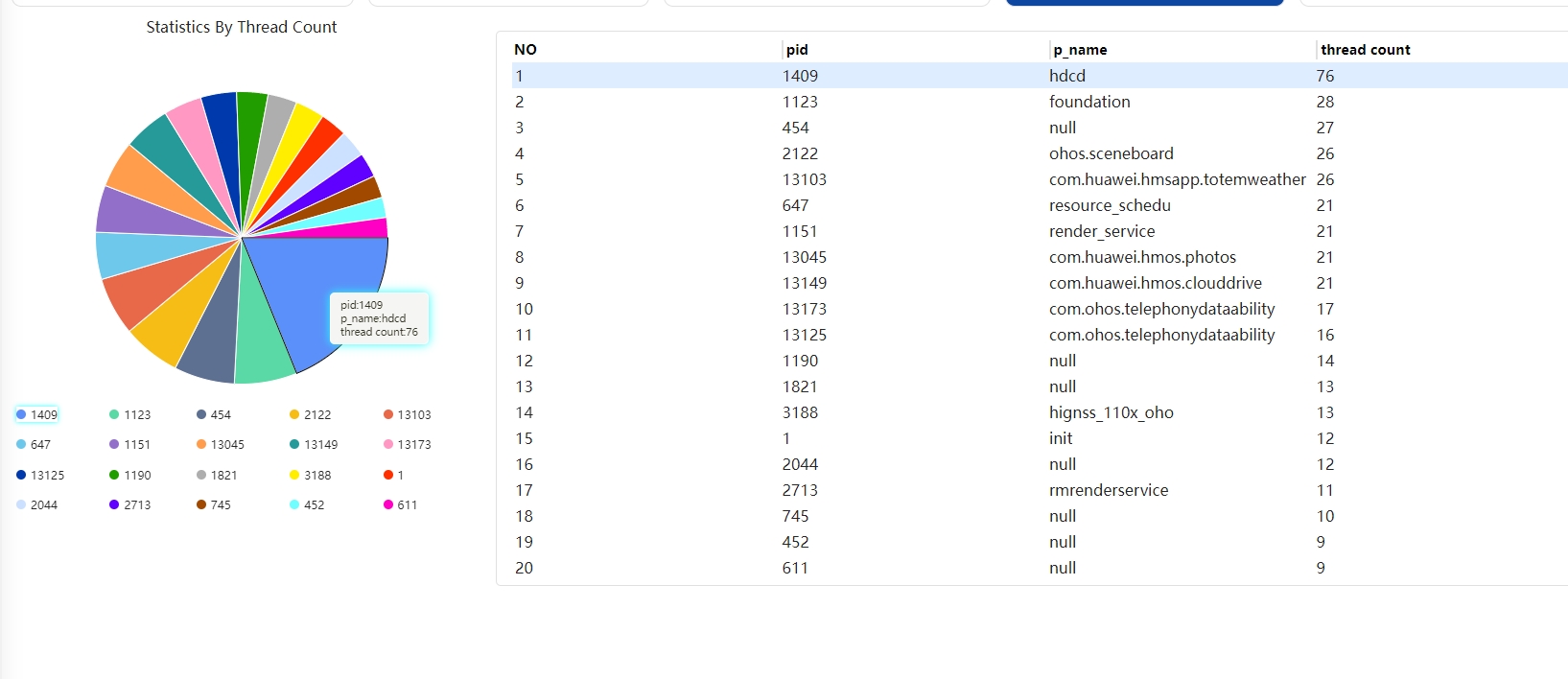Screen dimensions: 1568x679
Task: Click pid 2044 table cell
Action: pyautogui.click(x=800, y=464)
